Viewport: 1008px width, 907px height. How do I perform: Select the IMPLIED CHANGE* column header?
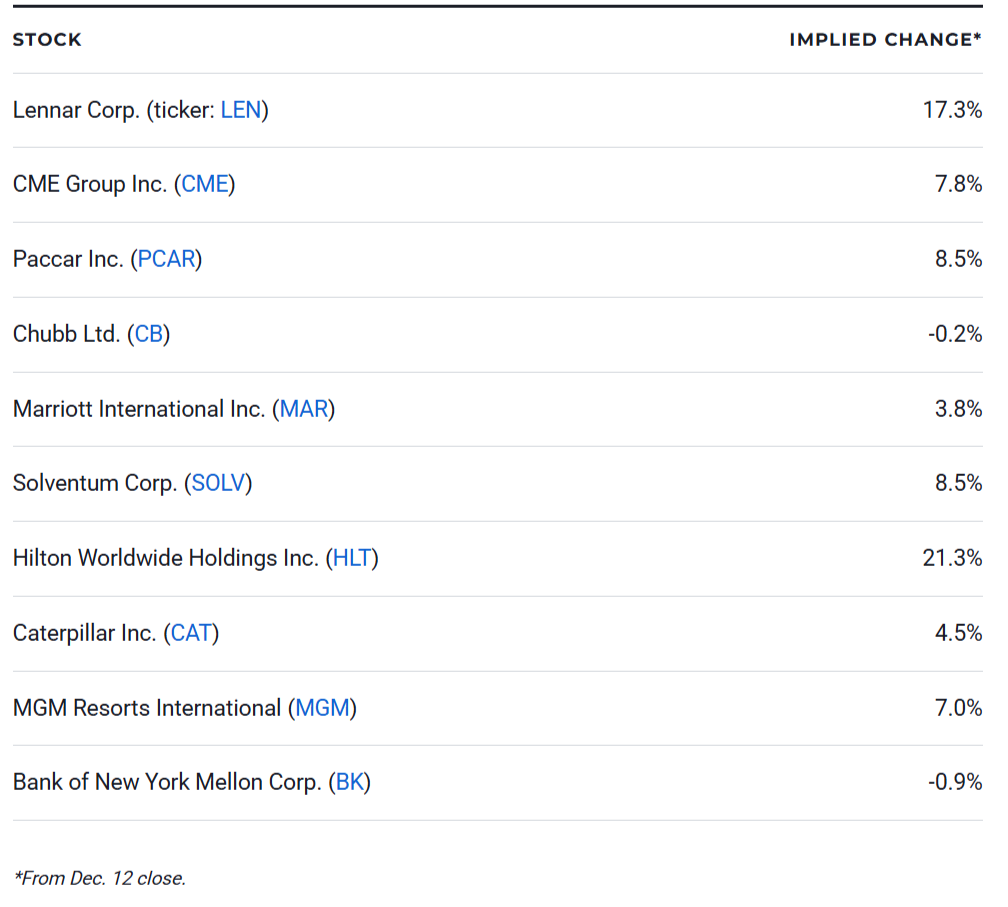(x=885, y=40)
